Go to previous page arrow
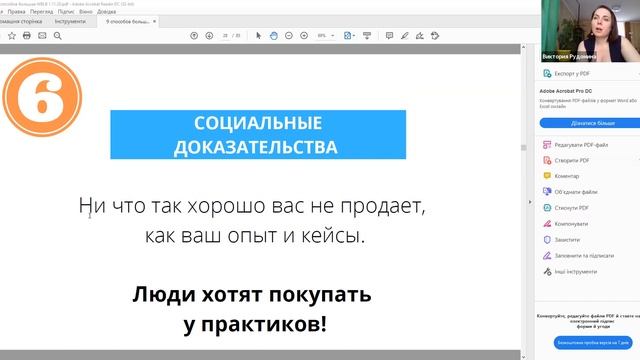 194,36
